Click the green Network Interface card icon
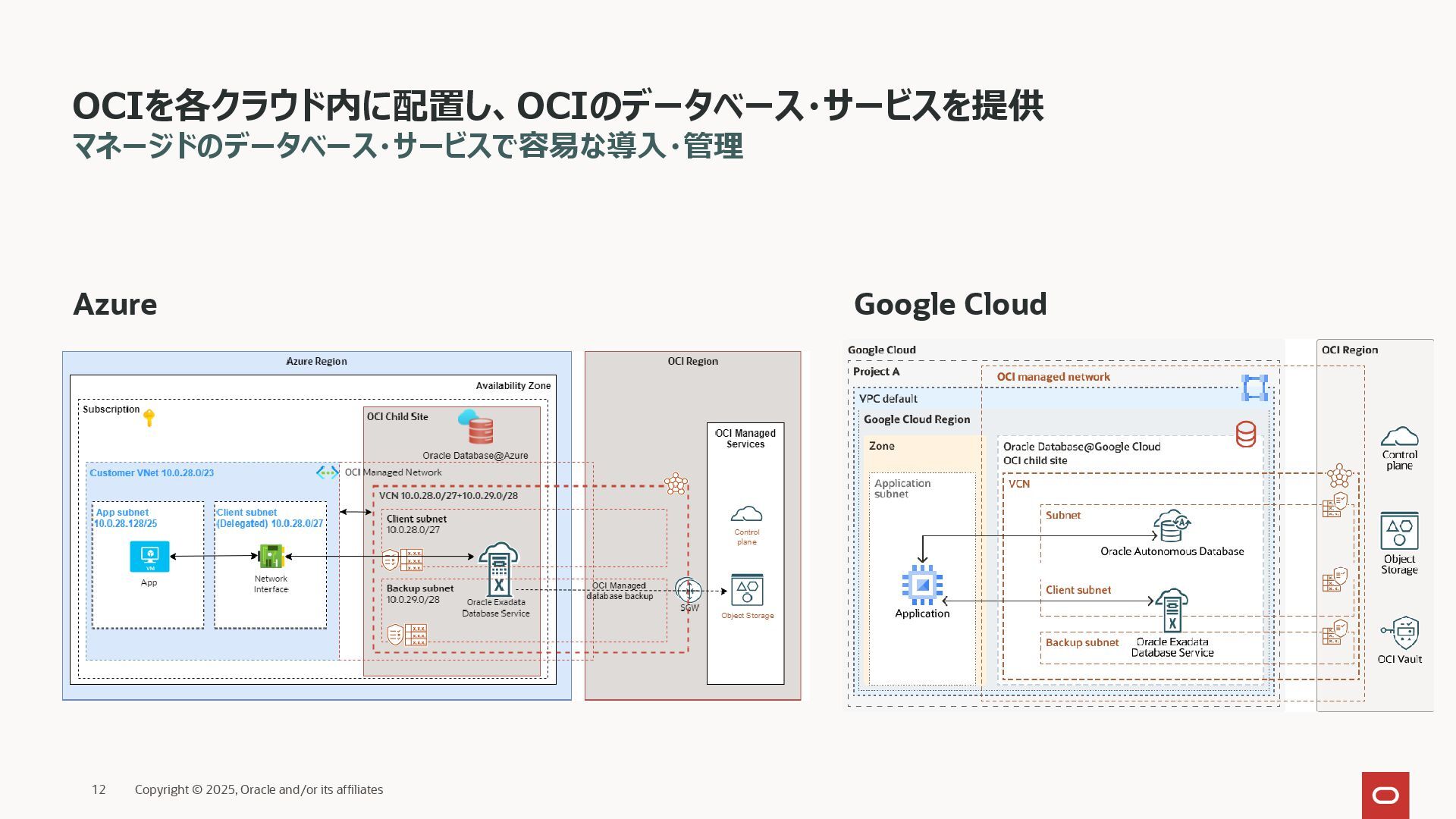This screenshot has width=1456, height=819. pos(271,556)
